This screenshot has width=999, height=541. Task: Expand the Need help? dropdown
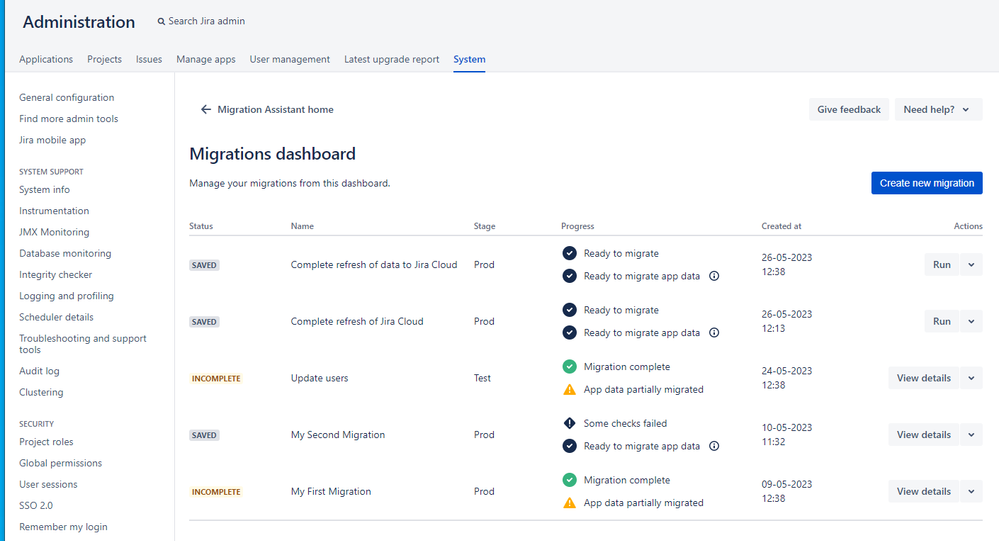[938, 110]
